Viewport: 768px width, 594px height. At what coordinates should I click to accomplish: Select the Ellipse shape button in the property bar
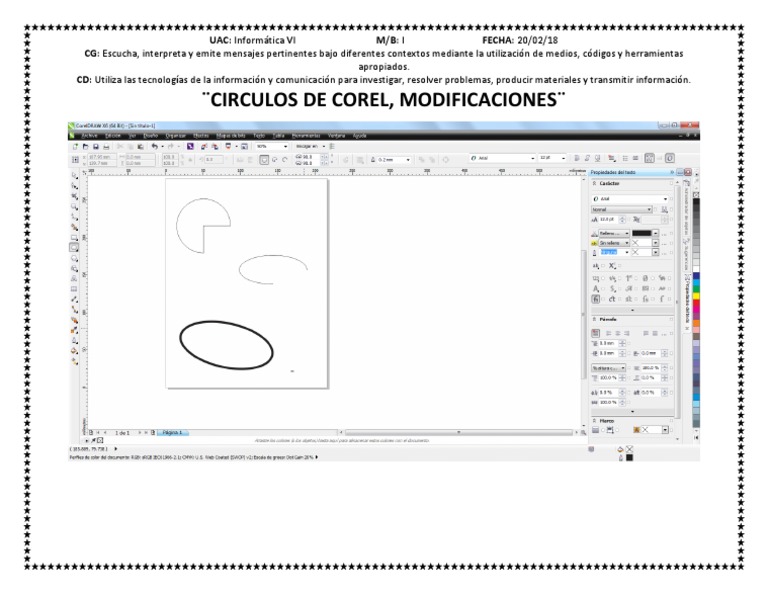click(x=264, y=160)
